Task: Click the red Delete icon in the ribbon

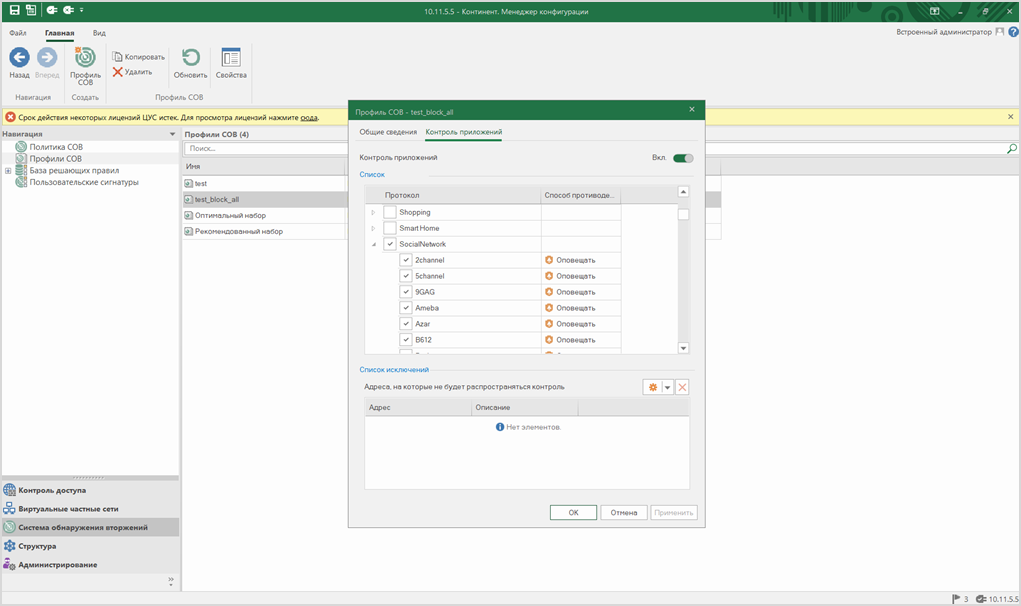Action: pos(118,72)
